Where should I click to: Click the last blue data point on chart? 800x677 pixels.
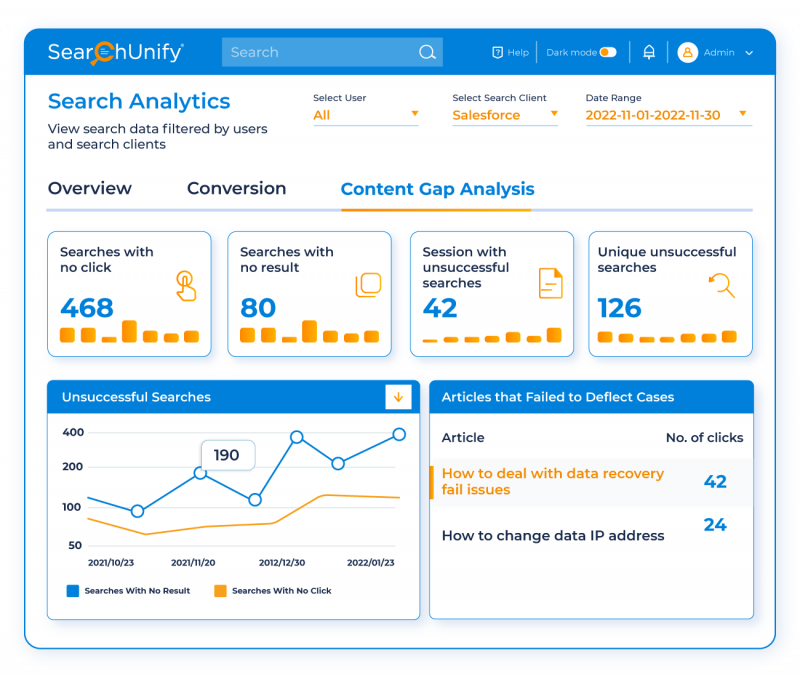click(x=399, y=435)
